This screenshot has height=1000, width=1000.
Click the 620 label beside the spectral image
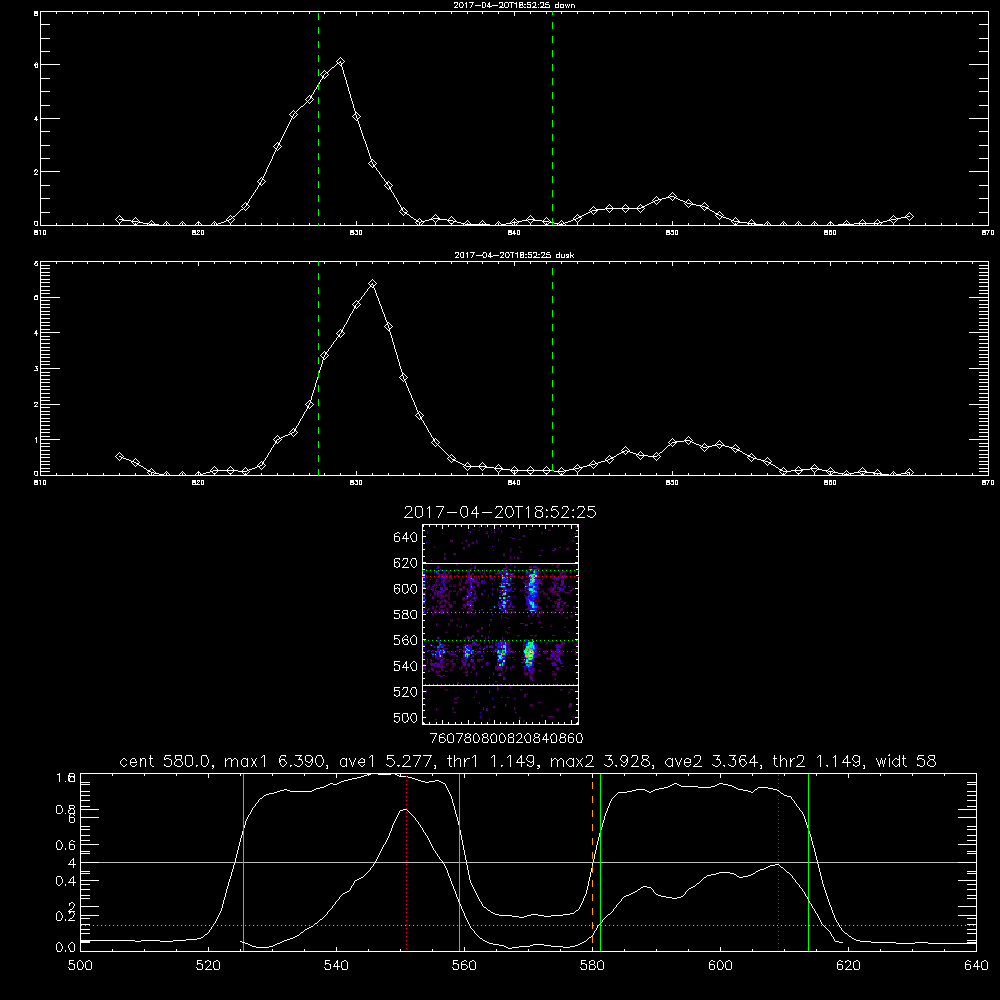(x=405, y=563)
